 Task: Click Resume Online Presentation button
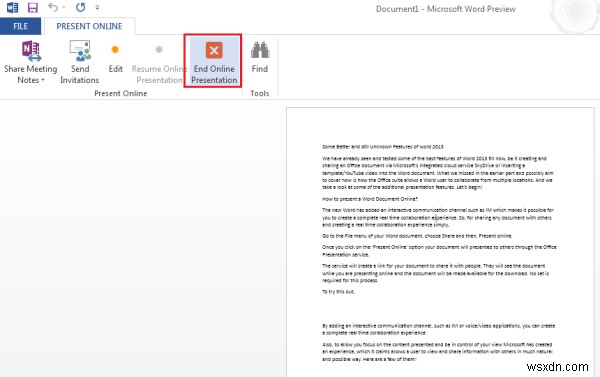point(159,63)
